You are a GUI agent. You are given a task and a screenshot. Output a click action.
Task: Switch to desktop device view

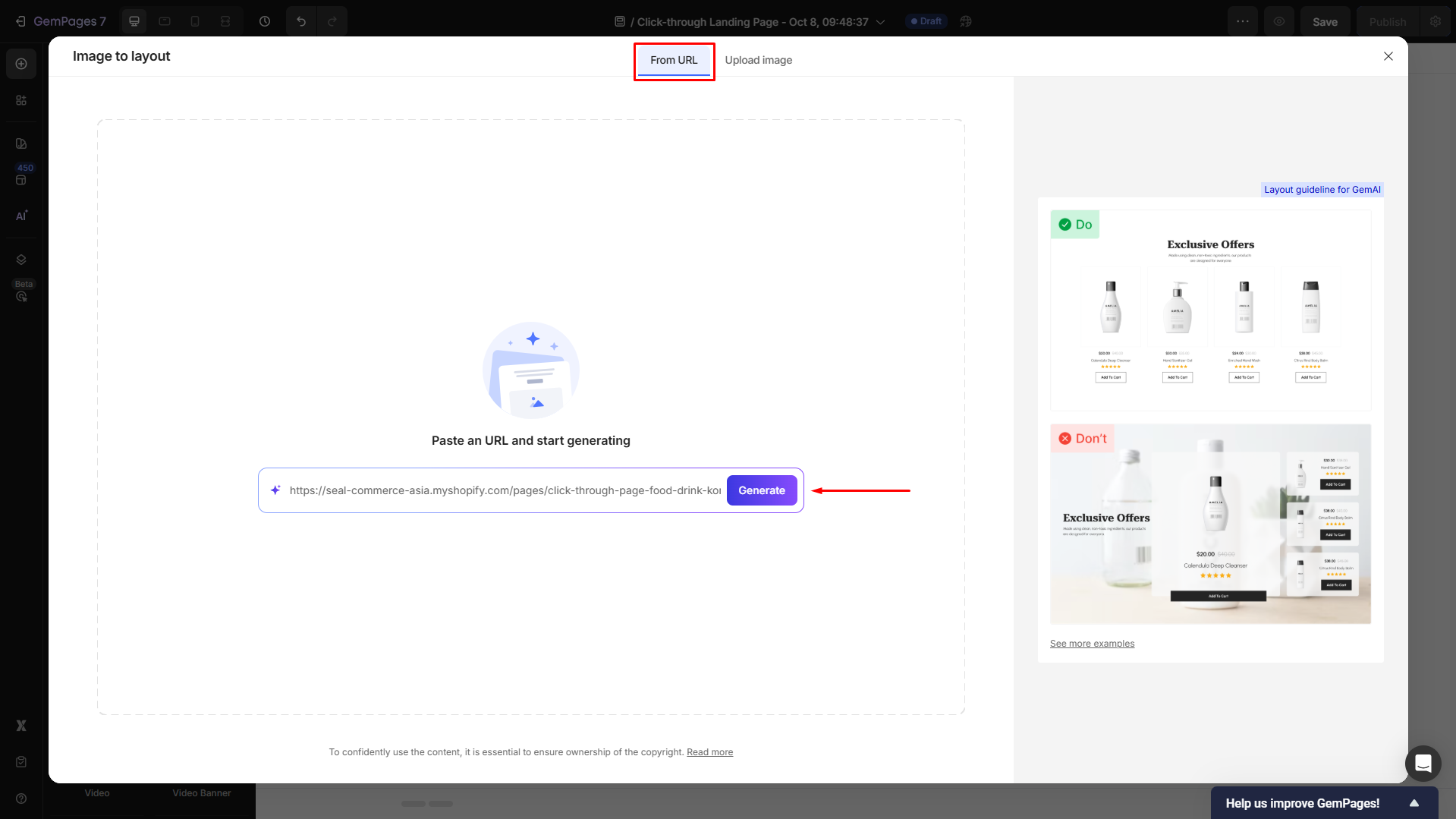tap(134, 21)
